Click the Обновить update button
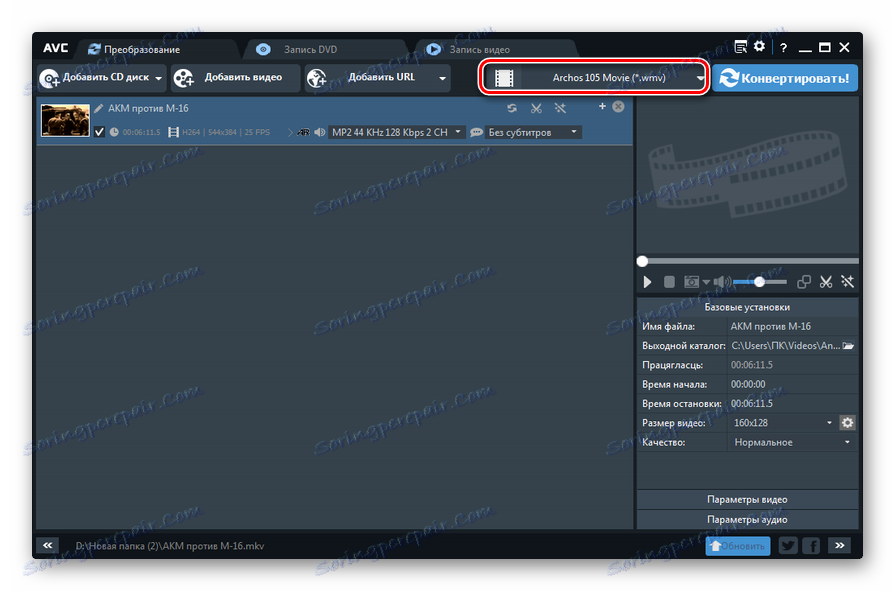895x591 pixels. click(737, 546)
